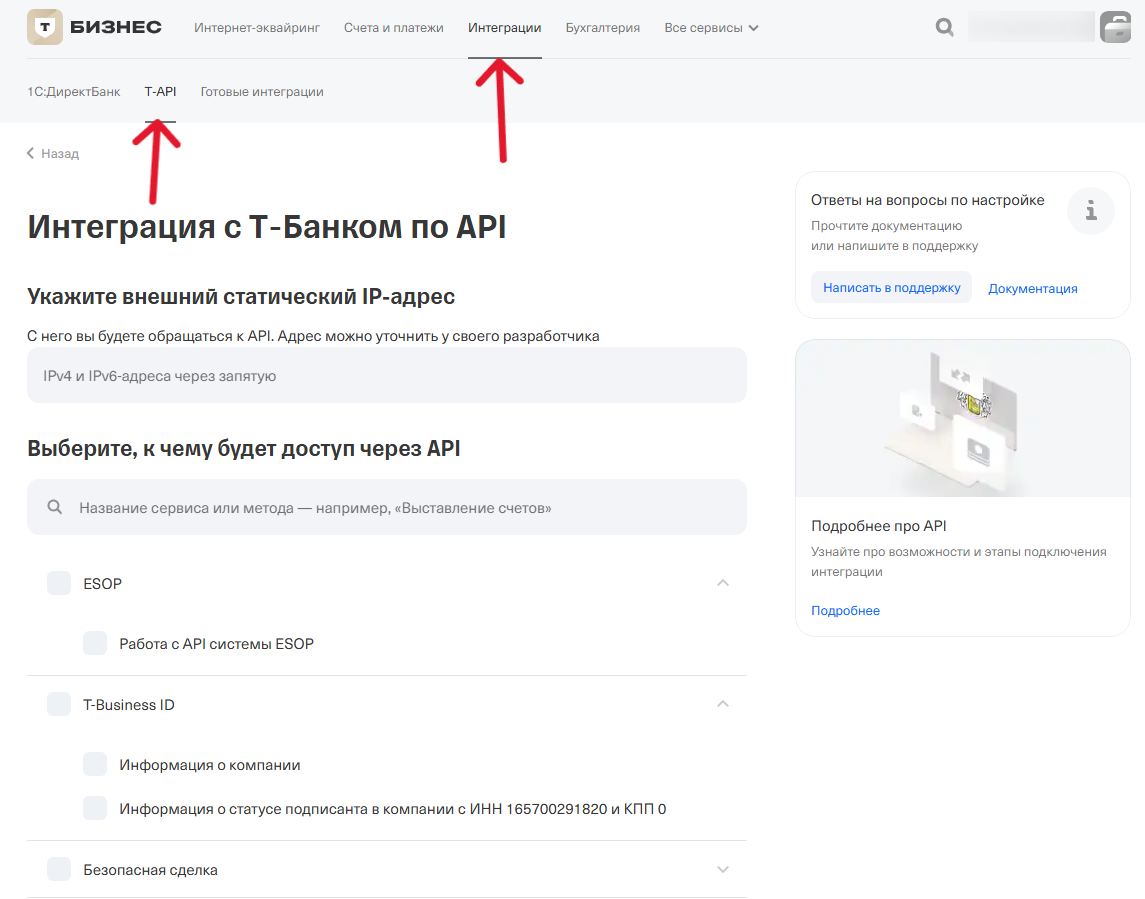Screen dimensions: 1145x899
Task: Toggle the Безопасная сделка checkbox
Action: pyautogui.click(x=59, y=870)
